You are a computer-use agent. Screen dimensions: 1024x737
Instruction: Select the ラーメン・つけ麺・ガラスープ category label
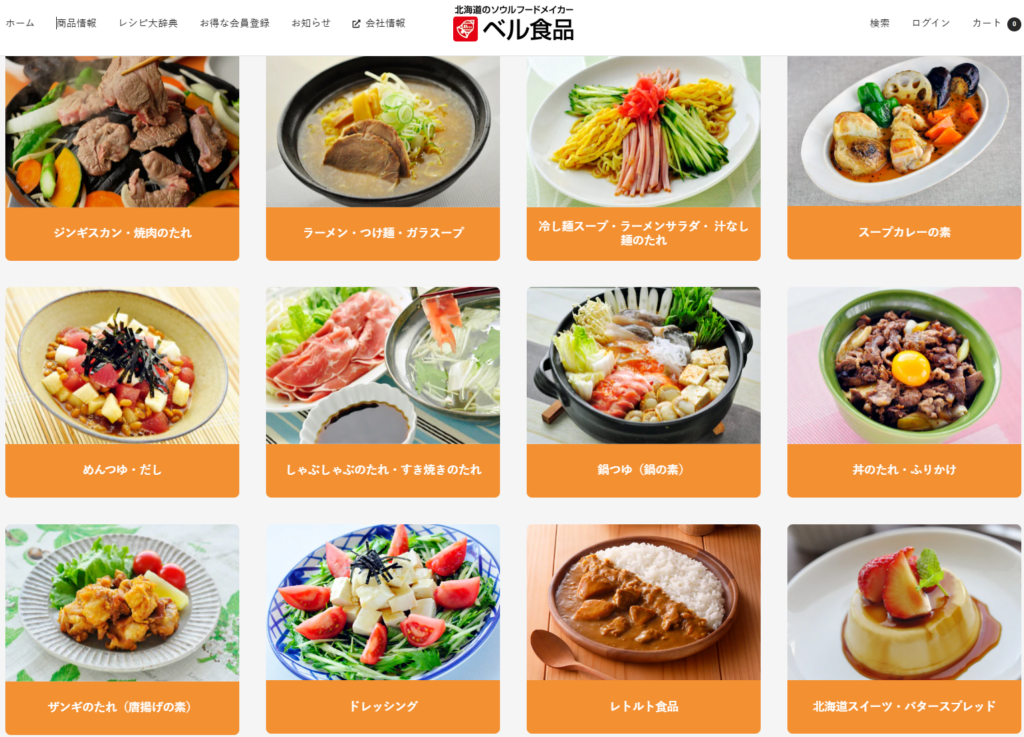(x=383, y=233)
